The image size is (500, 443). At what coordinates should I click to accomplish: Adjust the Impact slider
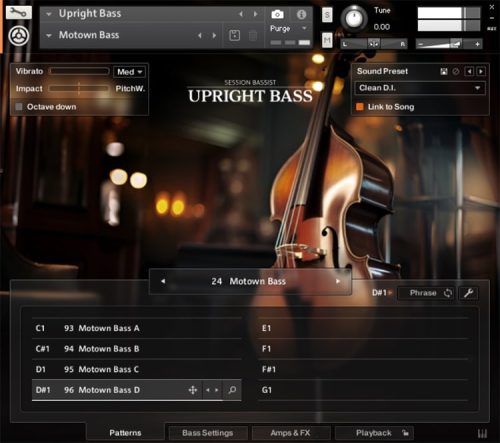(x=79, y=88)
